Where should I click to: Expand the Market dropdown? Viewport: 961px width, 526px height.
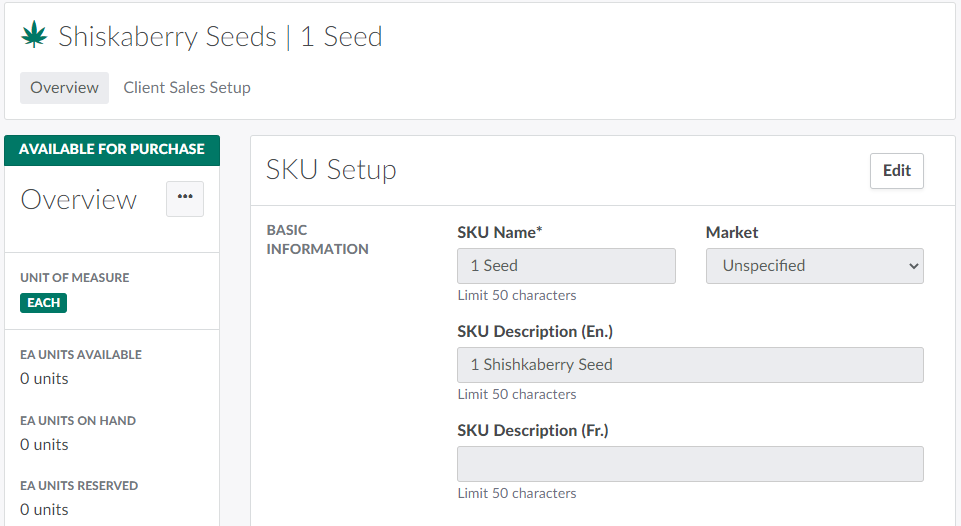pos(814,266)
